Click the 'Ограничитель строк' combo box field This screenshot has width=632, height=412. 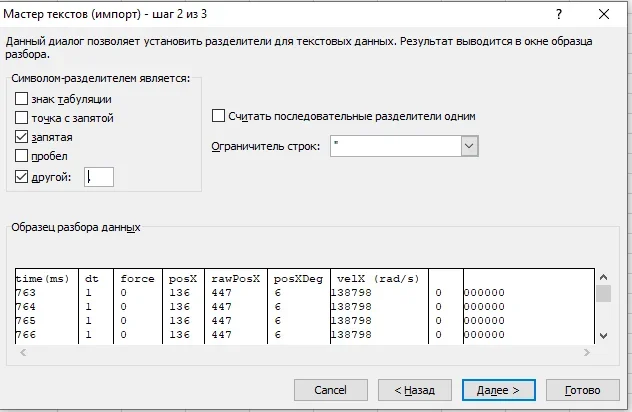pyautogui.click(x=394, y=146)
